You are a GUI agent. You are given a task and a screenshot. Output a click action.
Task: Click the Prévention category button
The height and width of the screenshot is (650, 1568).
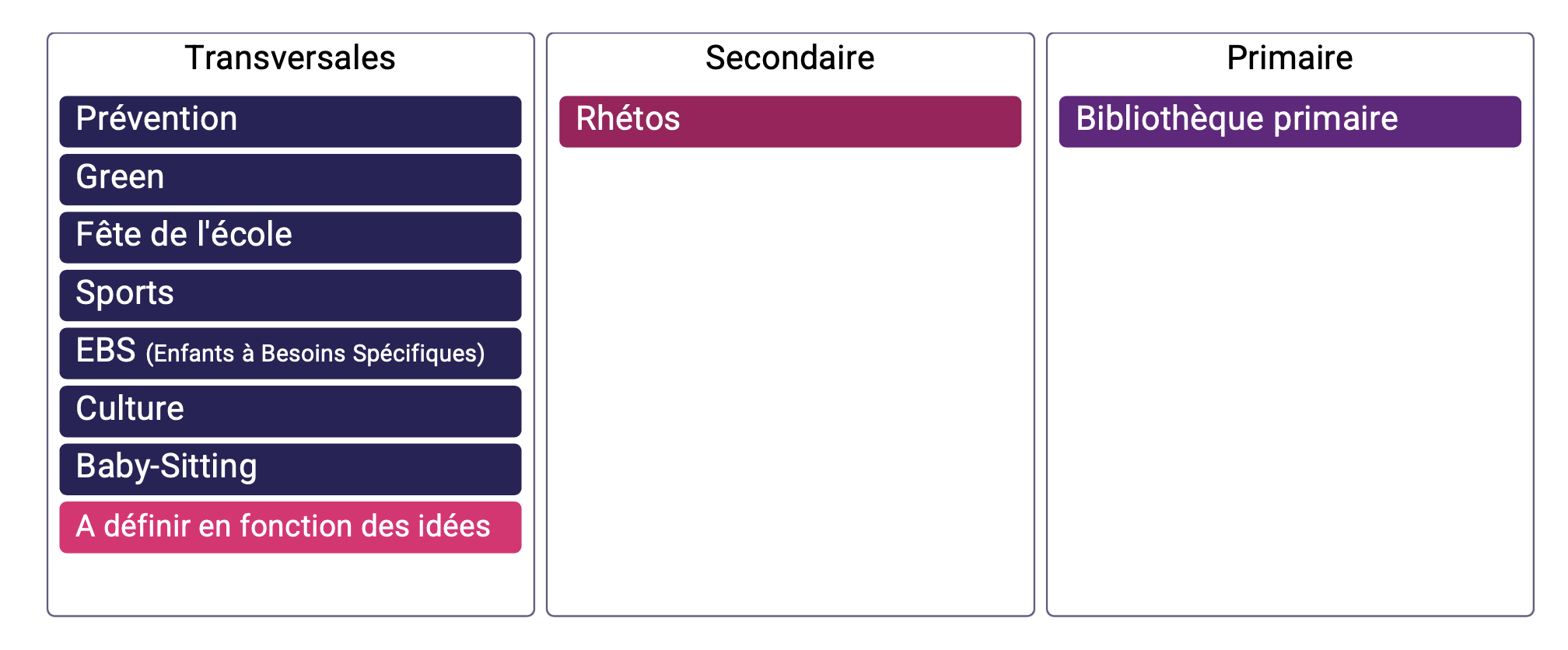(290, 121)
